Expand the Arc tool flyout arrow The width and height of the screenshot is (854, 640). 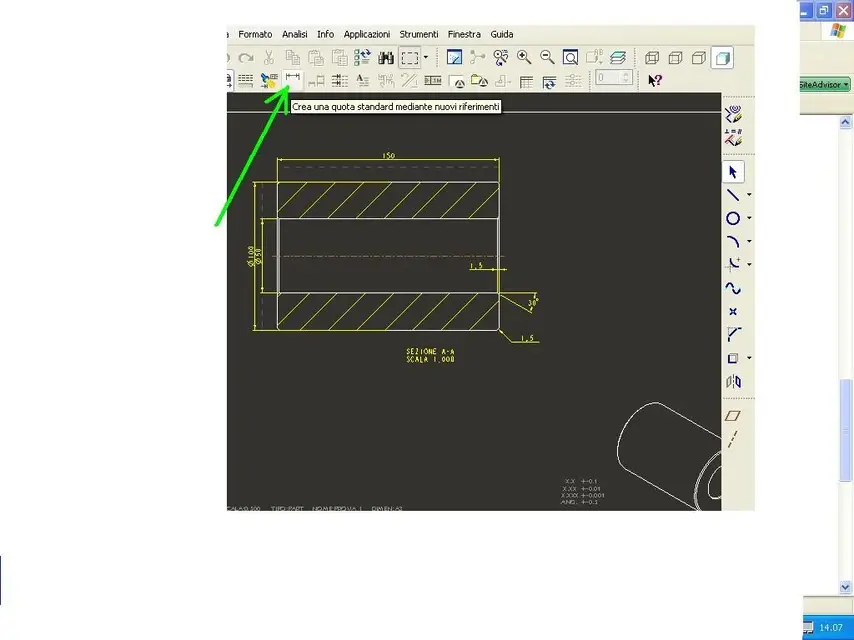click(x=749, y=241)
